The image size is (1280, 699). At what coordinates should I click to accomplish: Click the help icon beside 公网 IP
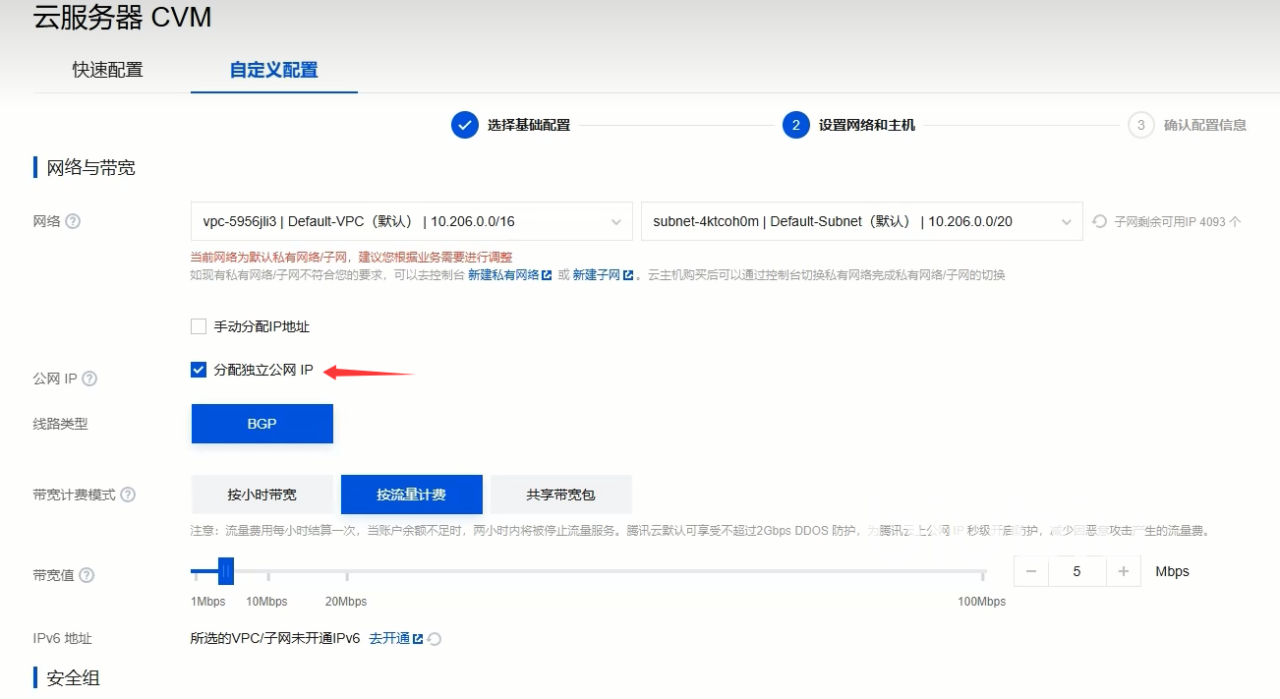tap(90, 379)
